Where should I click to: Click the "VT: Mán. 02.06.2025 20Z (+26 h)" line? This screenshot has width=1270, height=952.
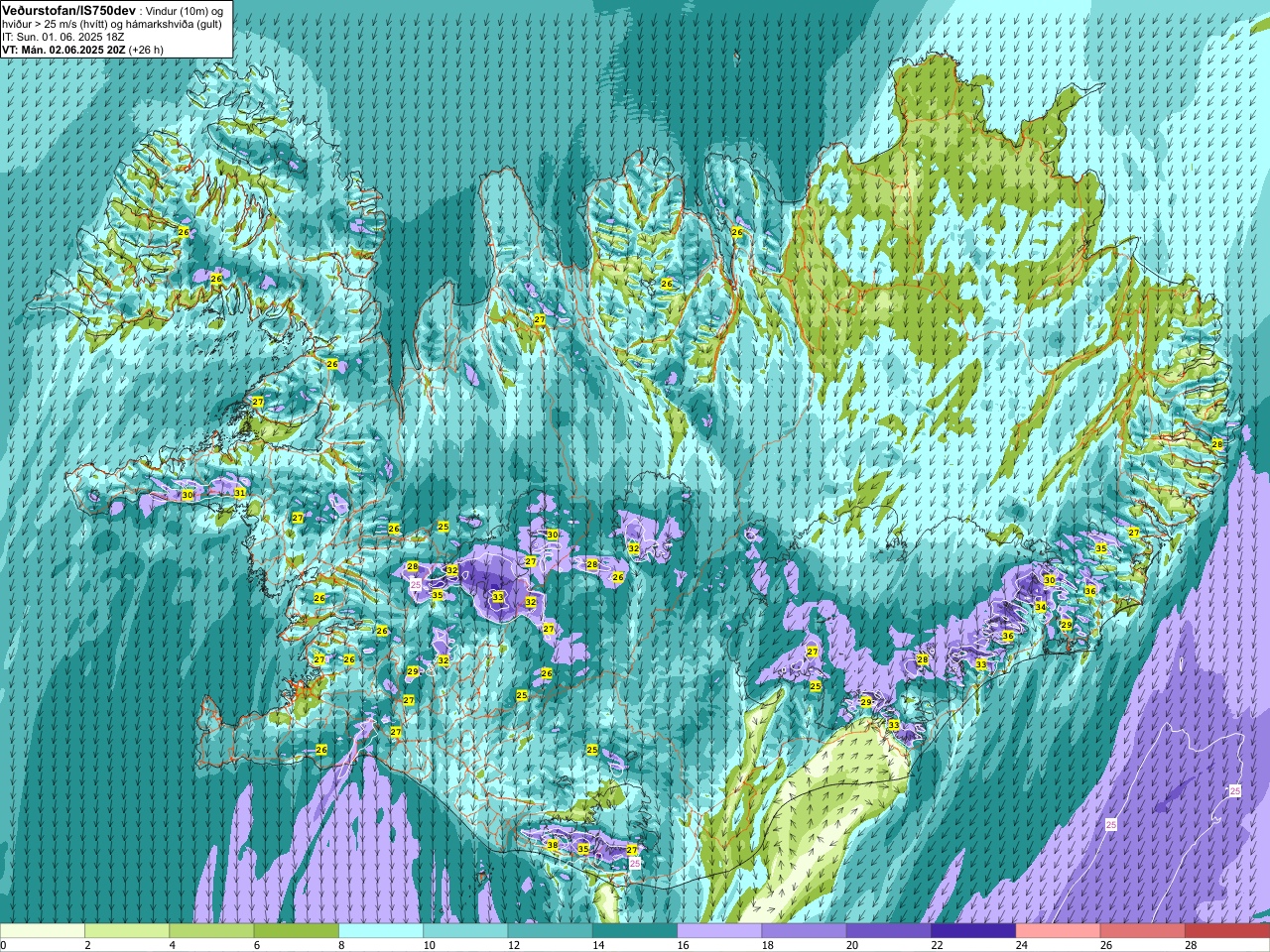tap(83, 49)
